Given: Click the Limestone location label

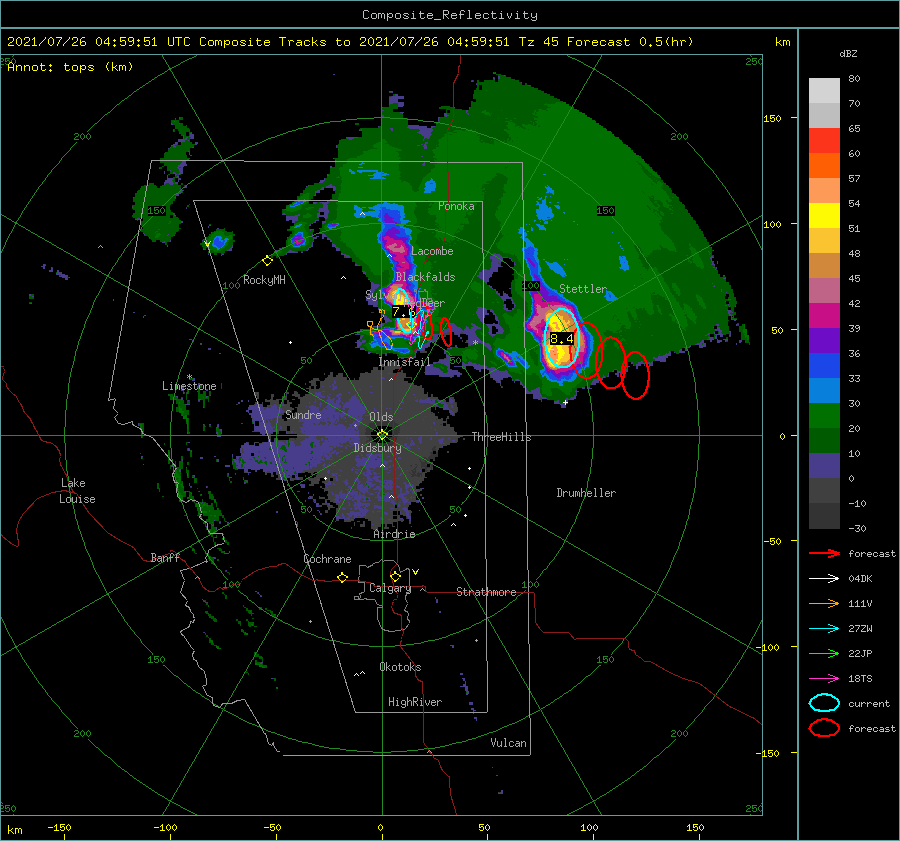Looking at the screenshot, I should [189, 386].
